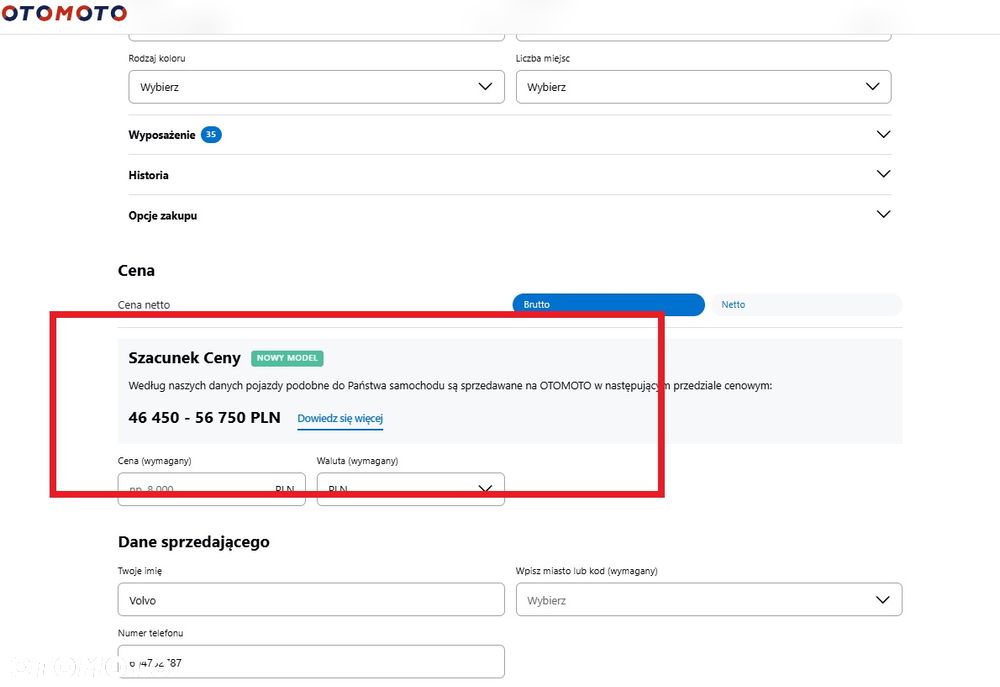
Task: Click the price range 46 450 - 56 750 PLN
Action: tap(205, 418)
